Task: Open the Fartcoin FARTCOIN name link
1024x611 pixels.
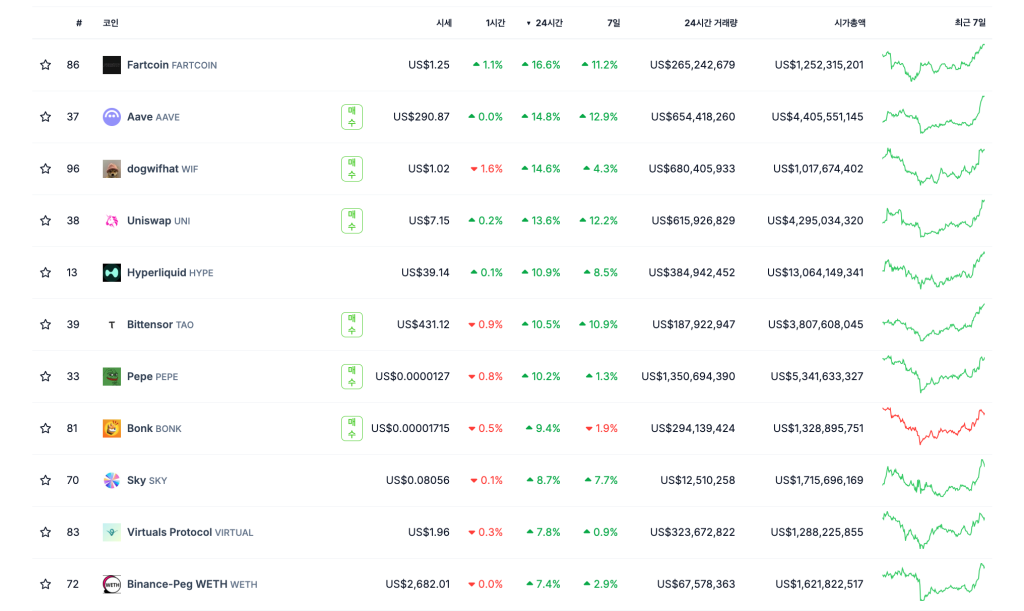Action: 172,65
